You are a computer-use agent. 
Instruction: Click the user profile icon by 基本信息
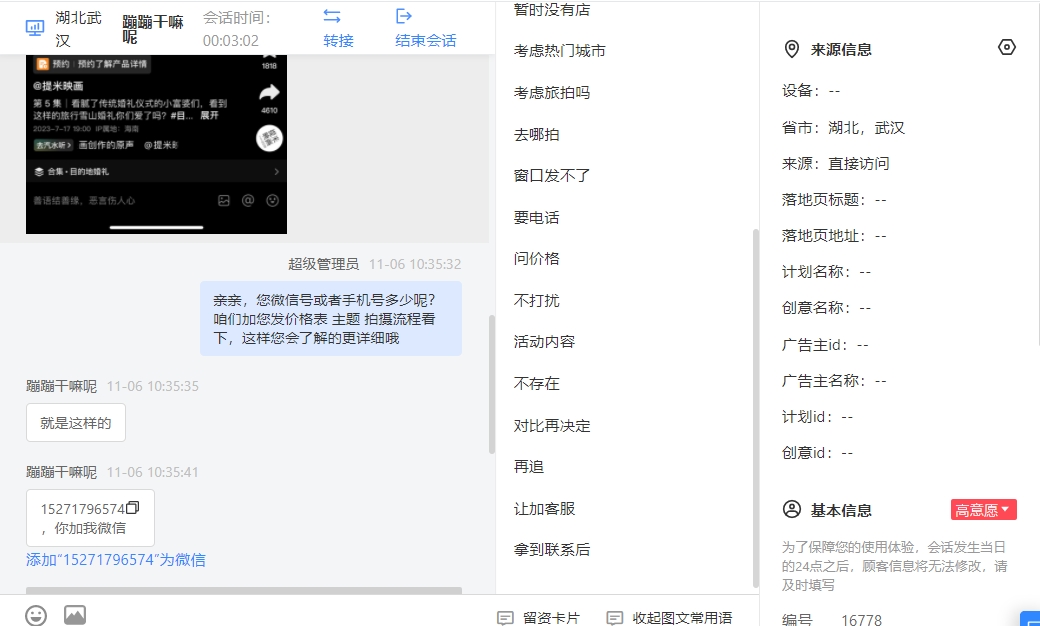(x=792, y=509)
